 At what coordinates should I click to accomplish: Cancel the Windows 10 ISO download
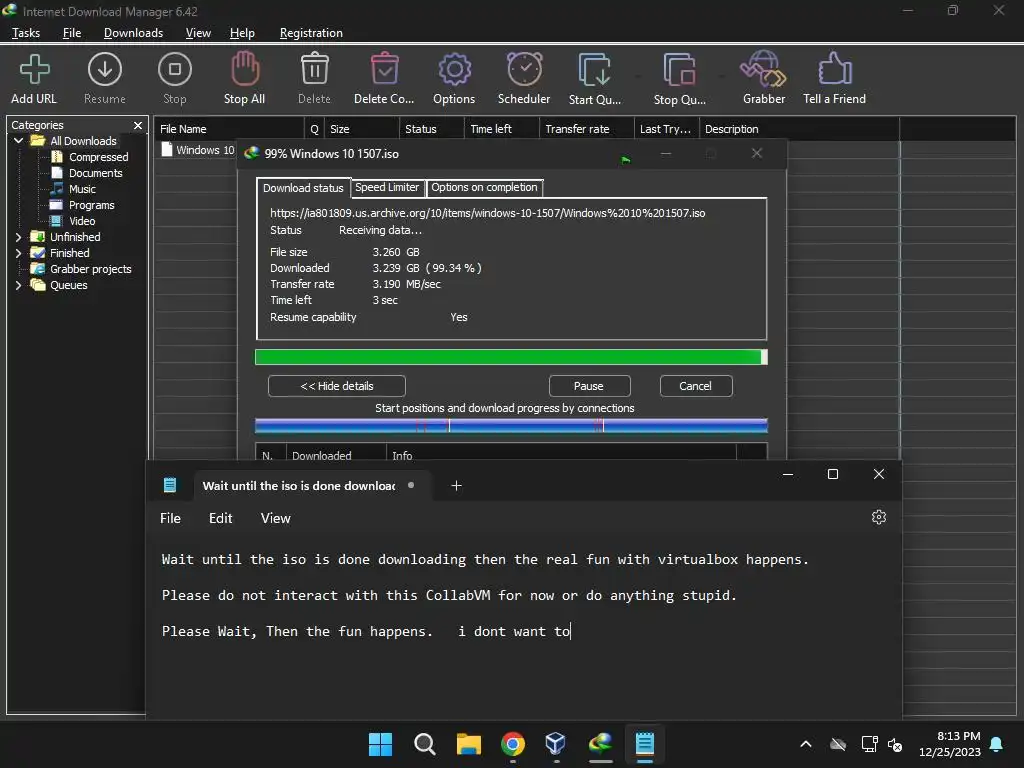click(696, 386)
